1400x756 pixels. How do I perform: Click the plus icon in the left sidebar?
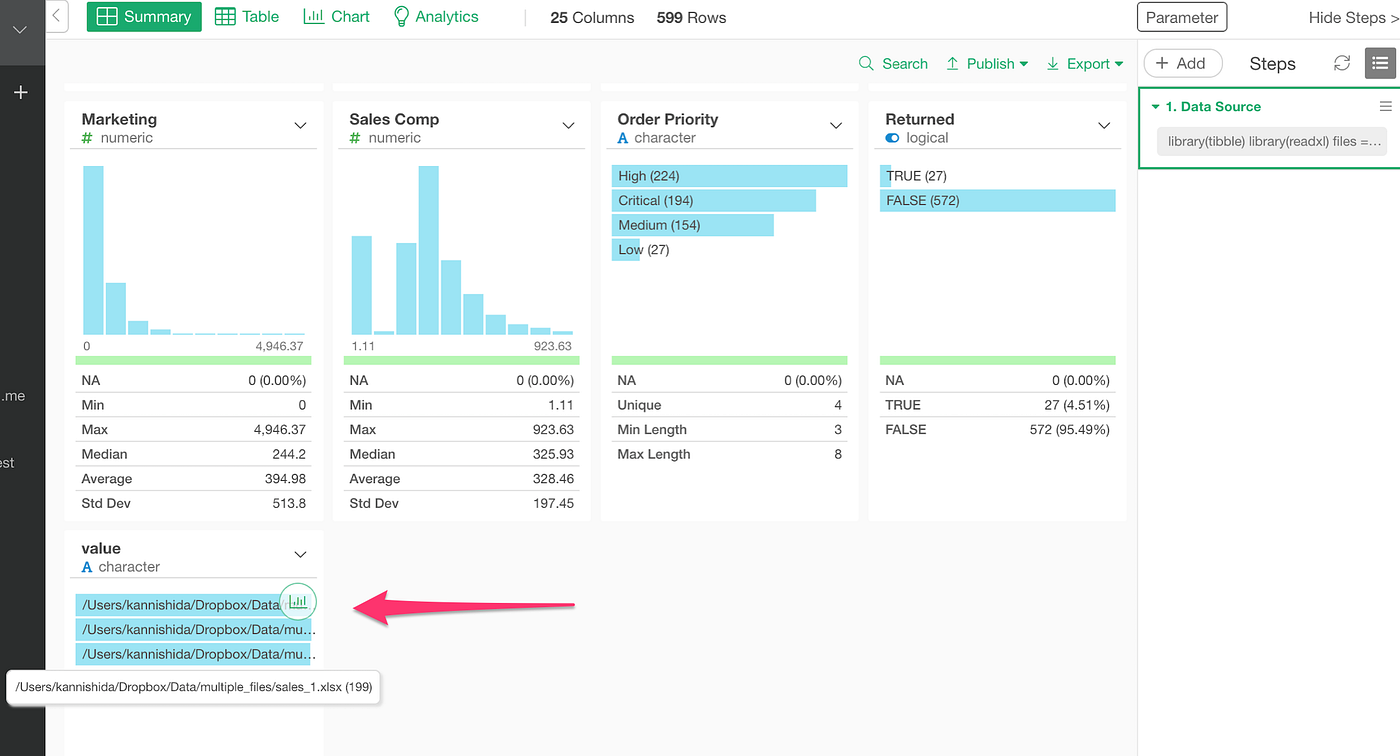[21, 92]
